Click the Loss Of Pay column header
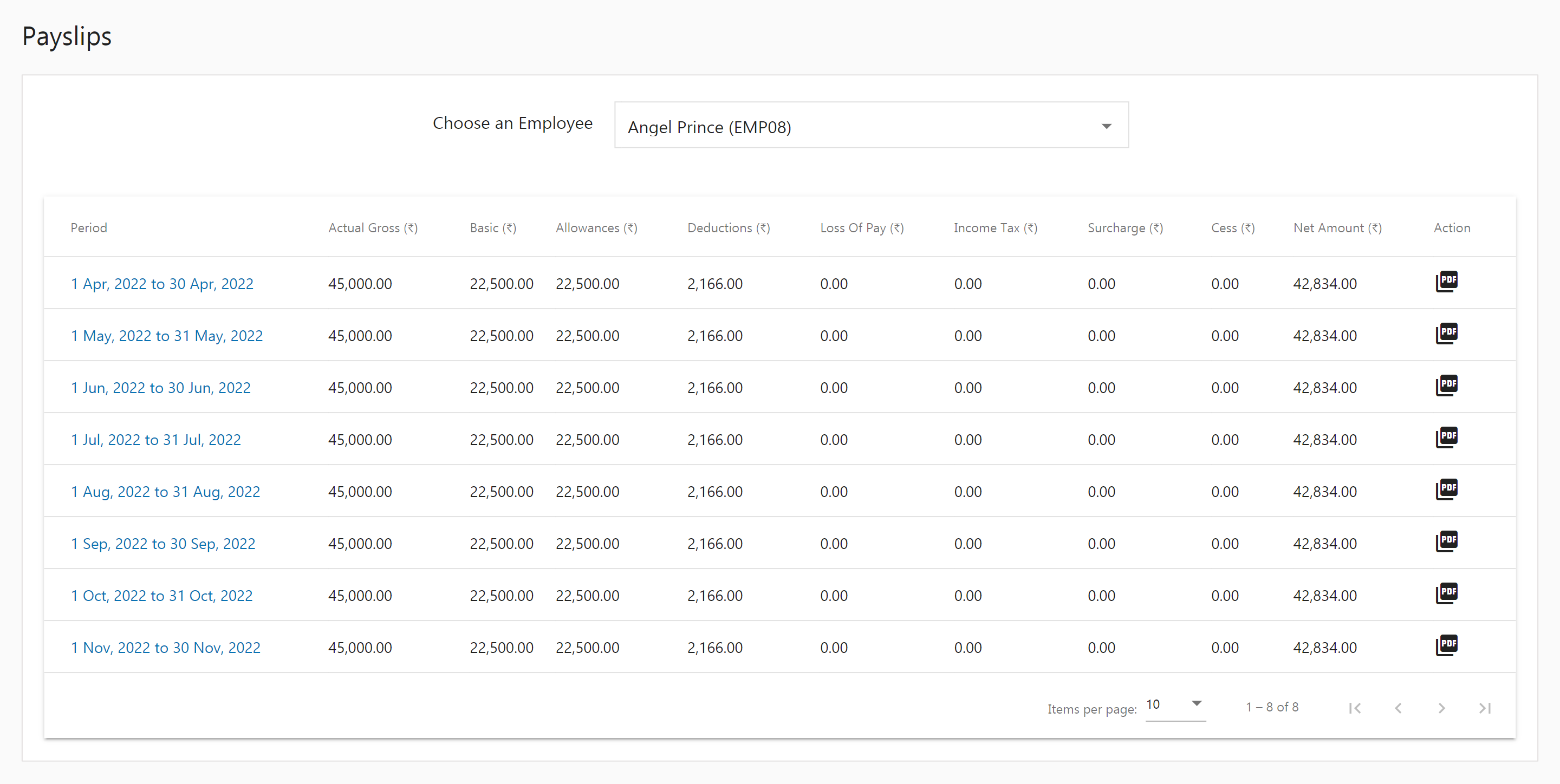The width and height of the screenshot is (1560, 784). point(862,228)
